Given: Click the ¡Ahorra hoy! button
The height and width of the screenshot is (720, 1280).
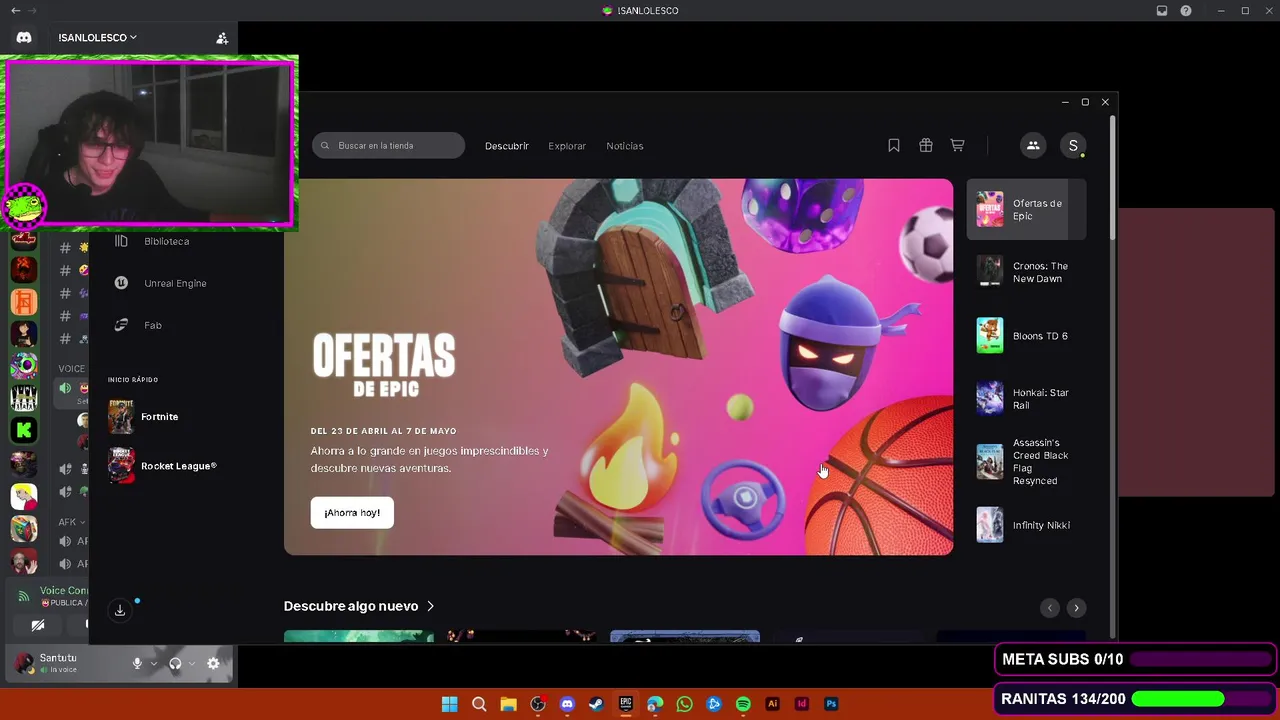Looking at the screenshot, I should (352, 513).
